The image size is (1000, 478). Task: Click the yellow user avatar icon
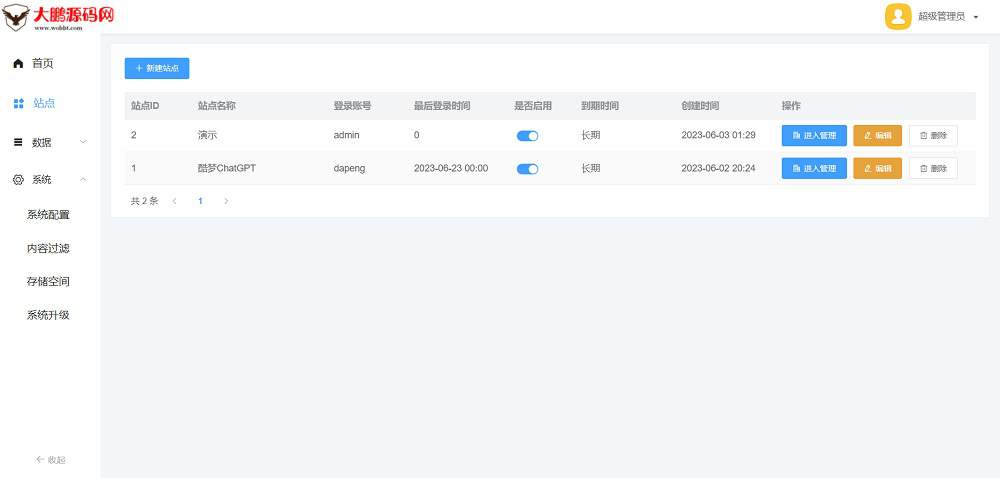pyautogui.click(x=898, y=17)
